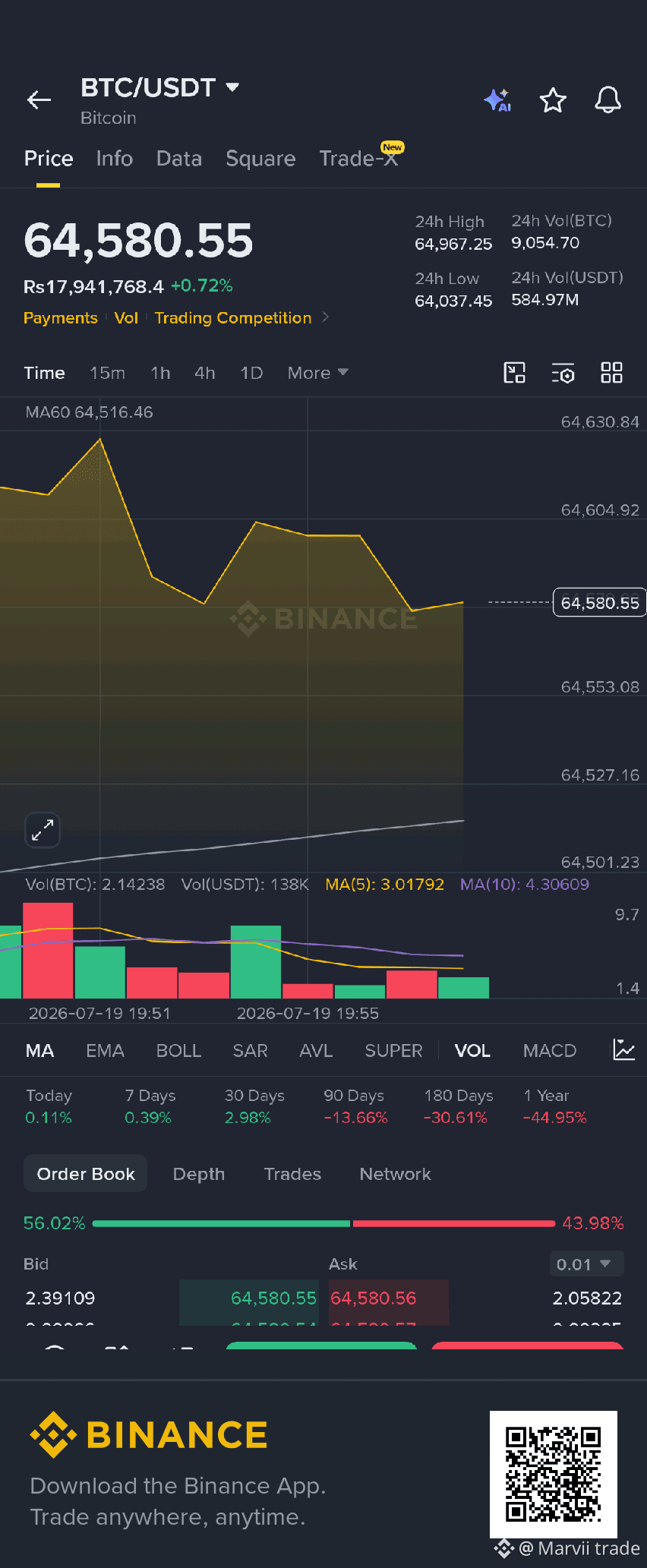647x1568 pixels.
Task: Open chart drawing tools icon
Action: [515, 373]
